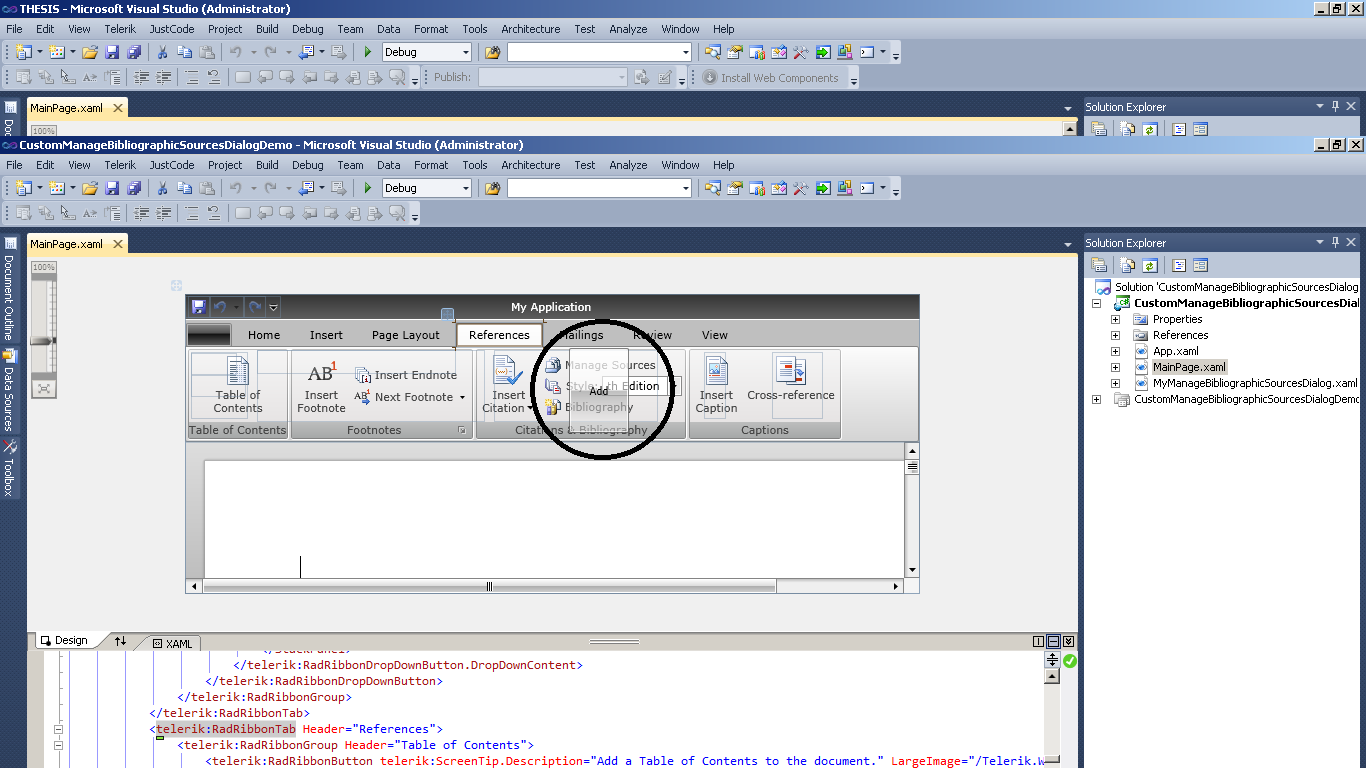Viewport: 1366px width, 768px height.
Task: Click Undo icon in My Application quick access bar
Action: tap(220, 307)
